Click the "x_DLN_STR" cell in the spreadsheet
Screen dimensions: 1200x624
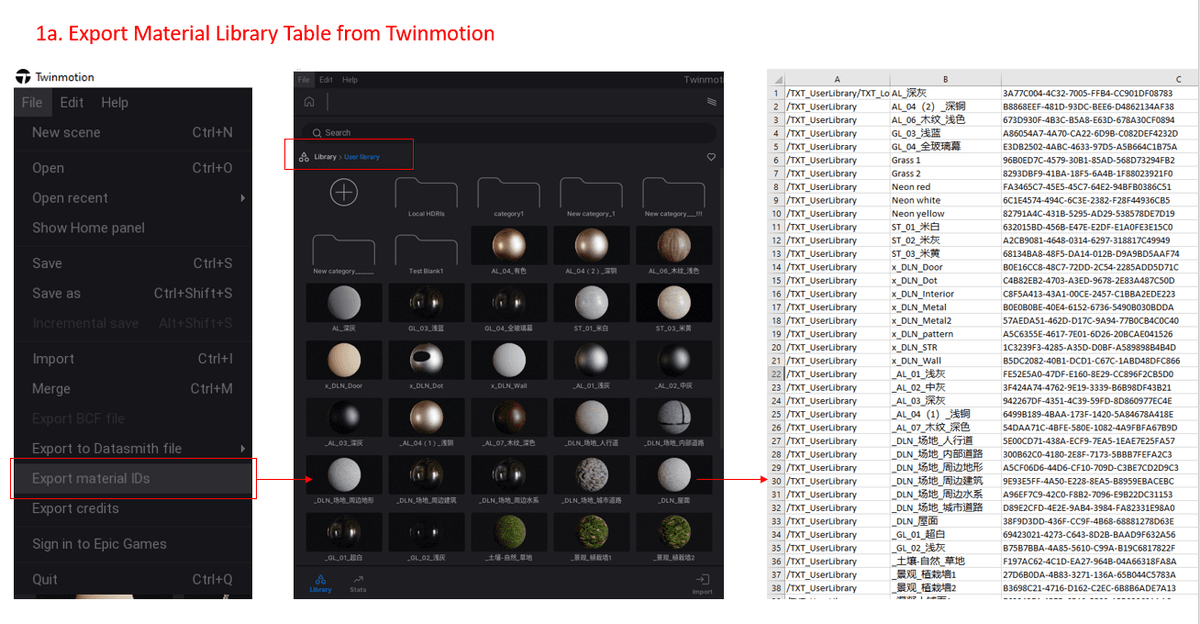[x=945, y=347]
